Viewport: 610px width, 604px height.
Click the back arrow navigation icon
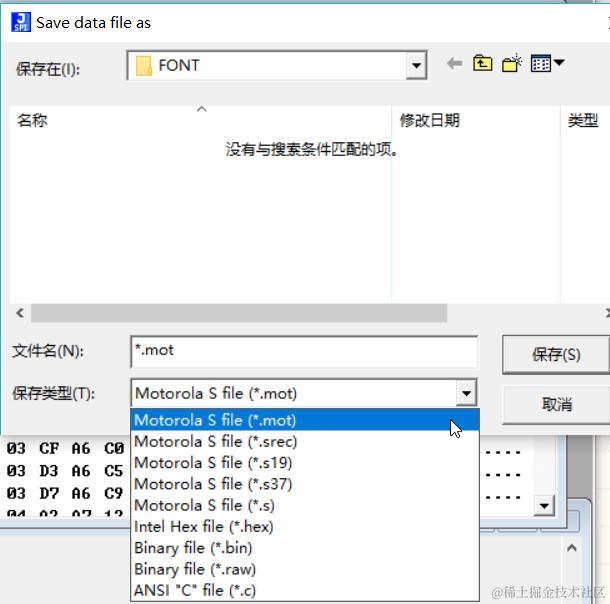pos(454,63)
